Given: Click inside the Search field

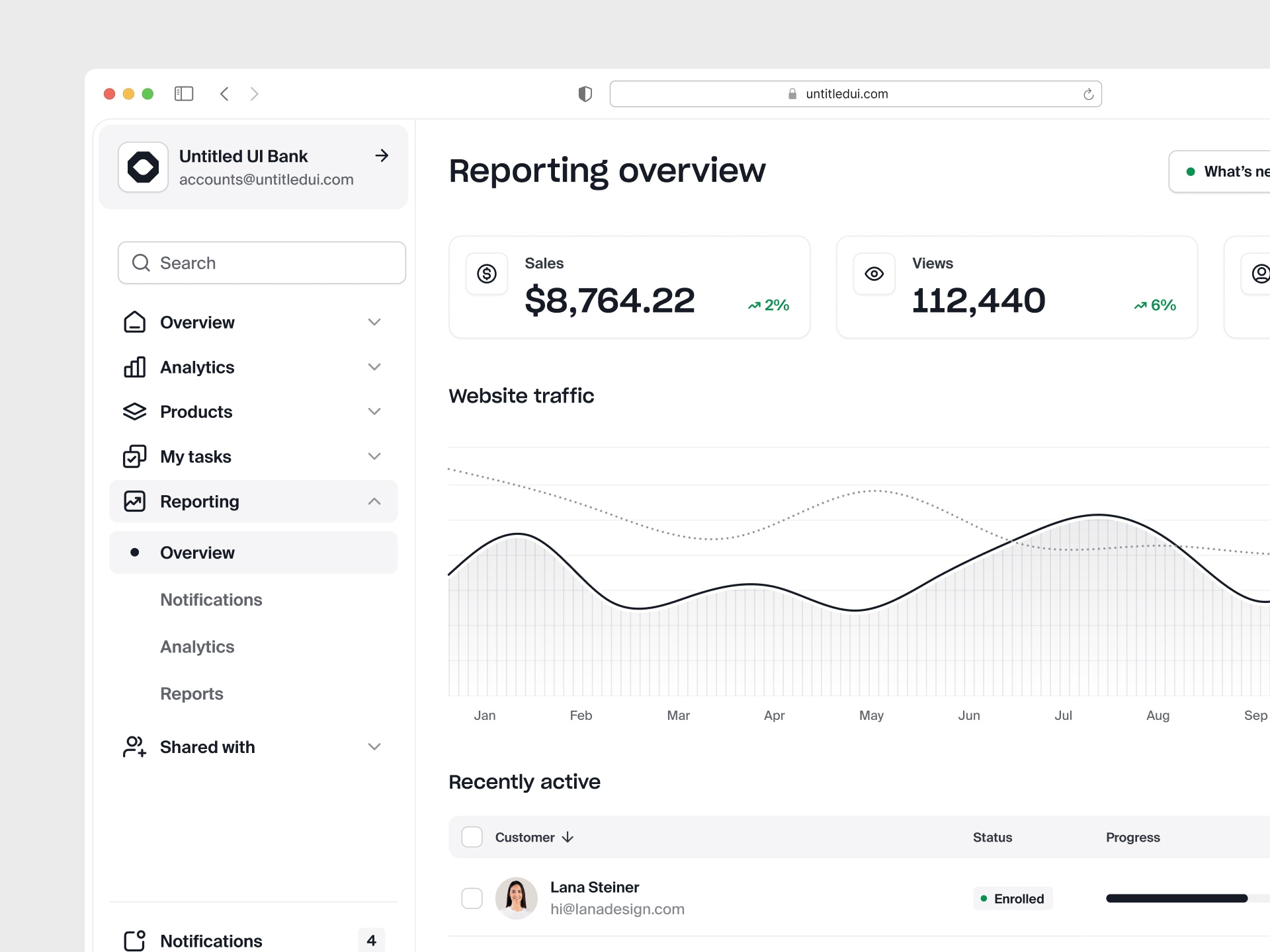Looking at the screenshot, I should point(261,262).
